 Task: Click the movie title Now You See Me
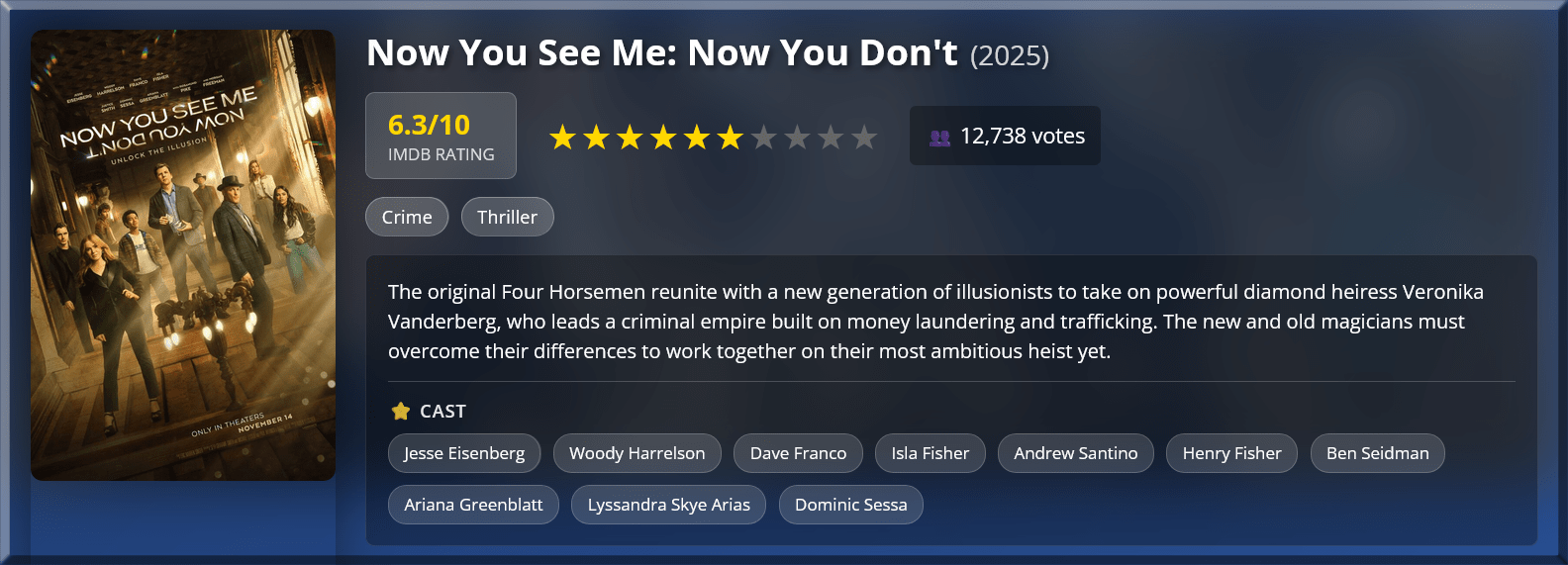tap(661, 53)
